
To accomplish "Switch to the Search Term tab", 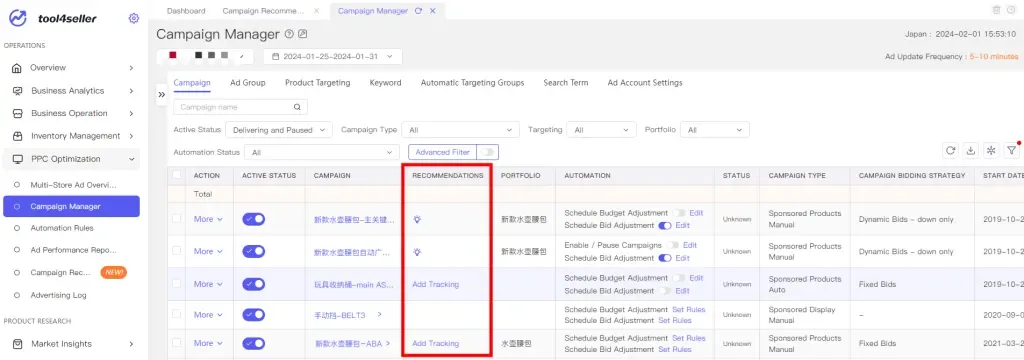I will pos(566,83).
